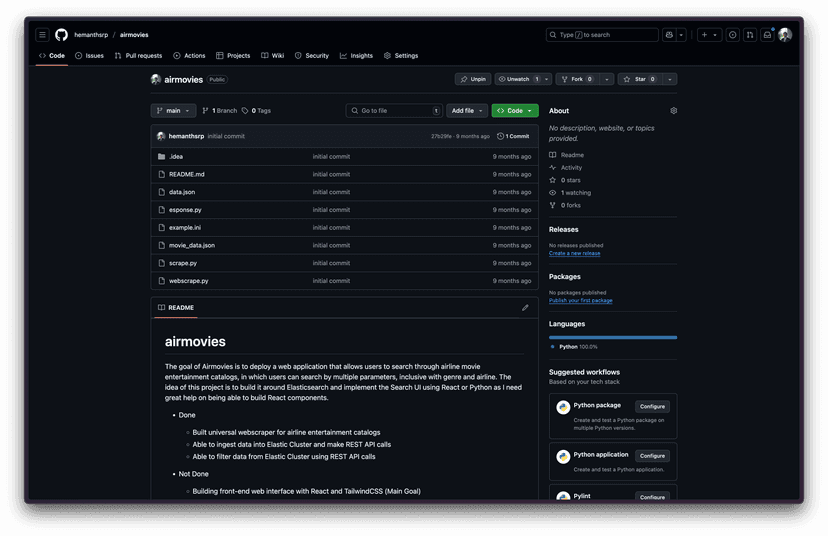Screen dimensions: 828x536
Task: Focus the Go to file field
Action: click(x=394, y=111)
